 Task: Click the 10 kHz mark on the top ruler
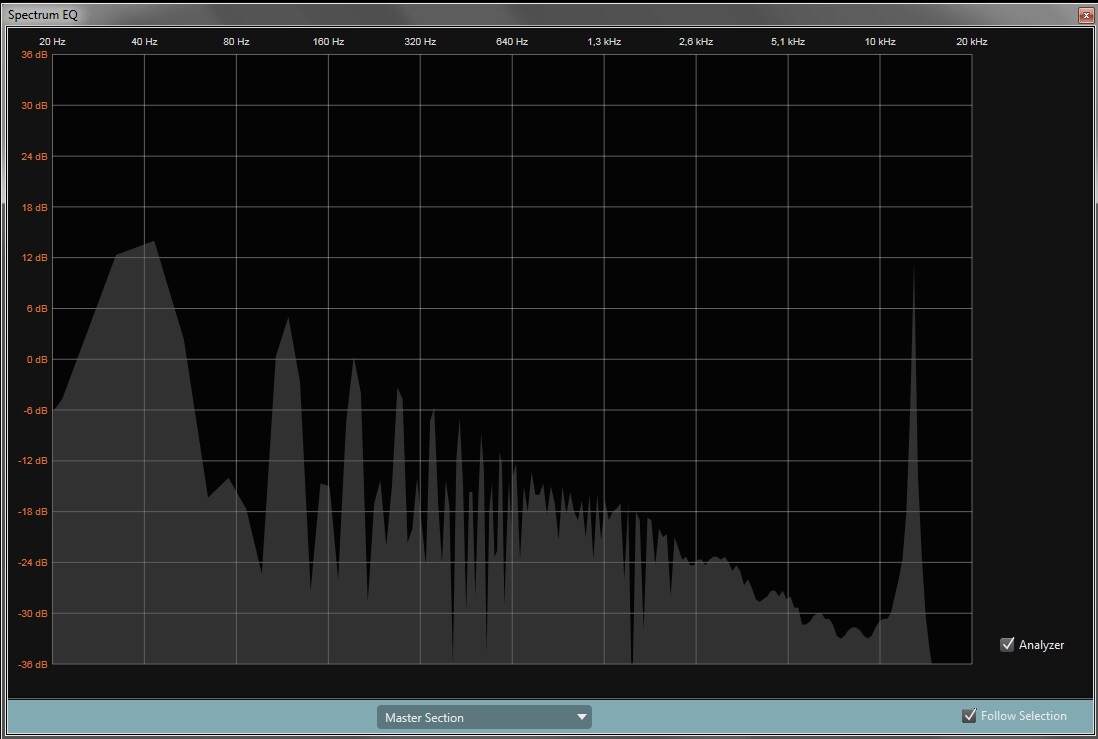pyautogui.click(x=878, y=41)
